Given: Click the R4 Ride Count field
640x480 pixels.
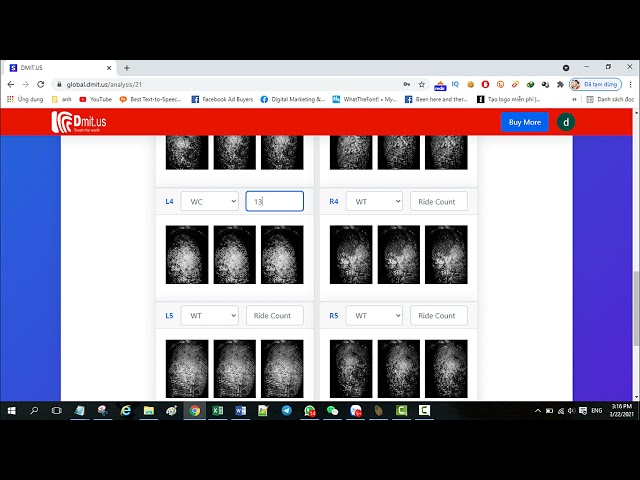Looking at the screenshot, I should point(439,201).
